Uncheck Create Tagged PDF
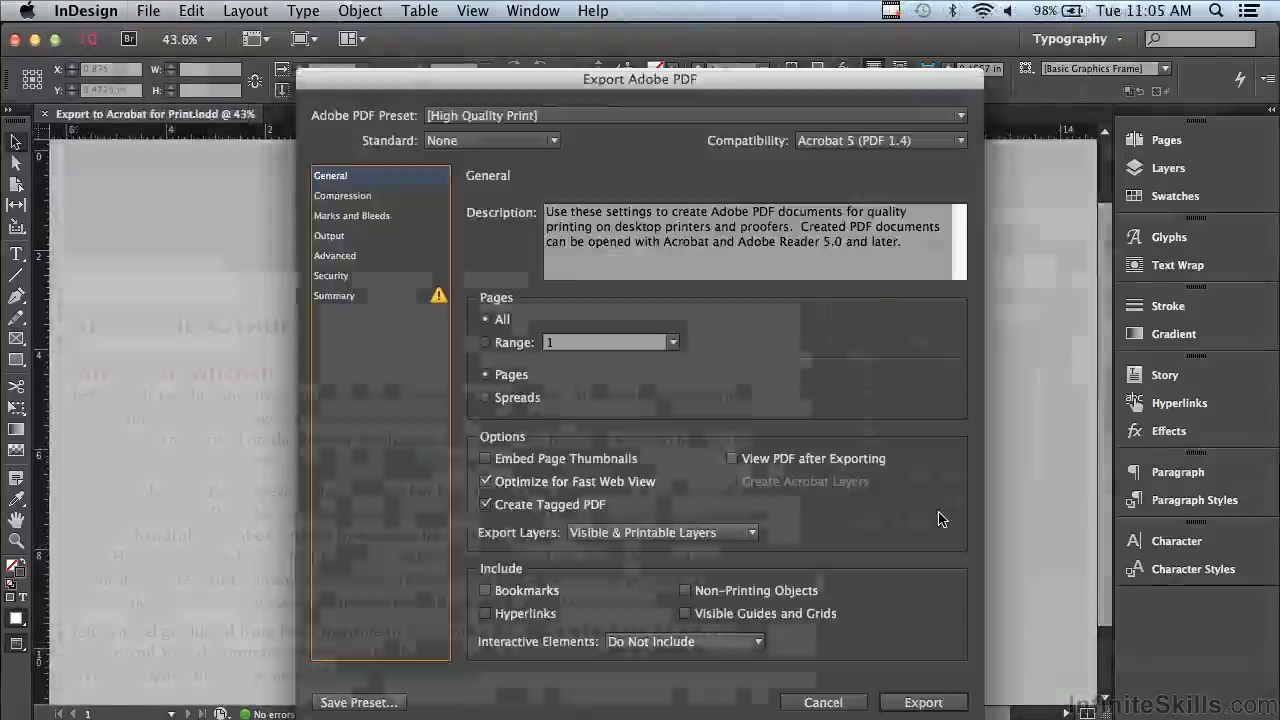The image size is (1280, 720). (485, 504)
